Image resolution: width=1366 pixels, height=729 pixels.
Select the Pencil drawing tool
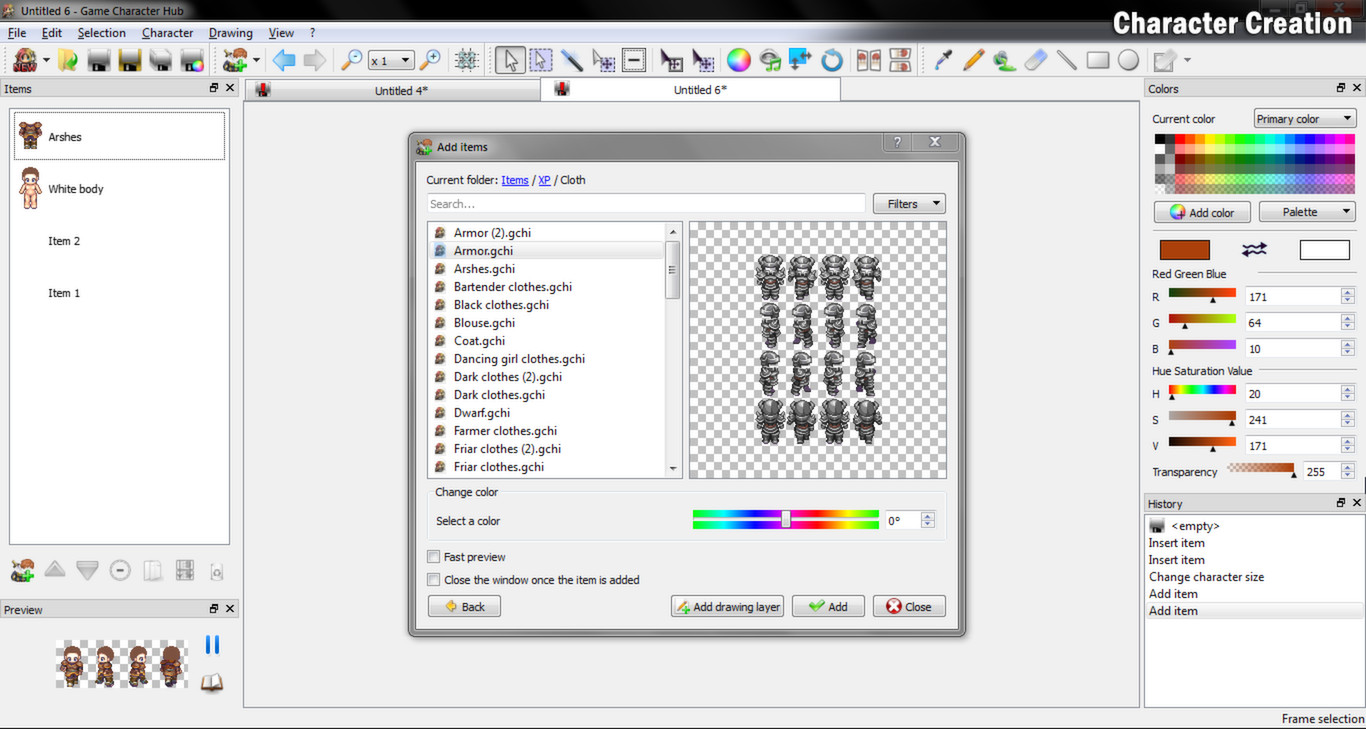[x=972, y=60]
